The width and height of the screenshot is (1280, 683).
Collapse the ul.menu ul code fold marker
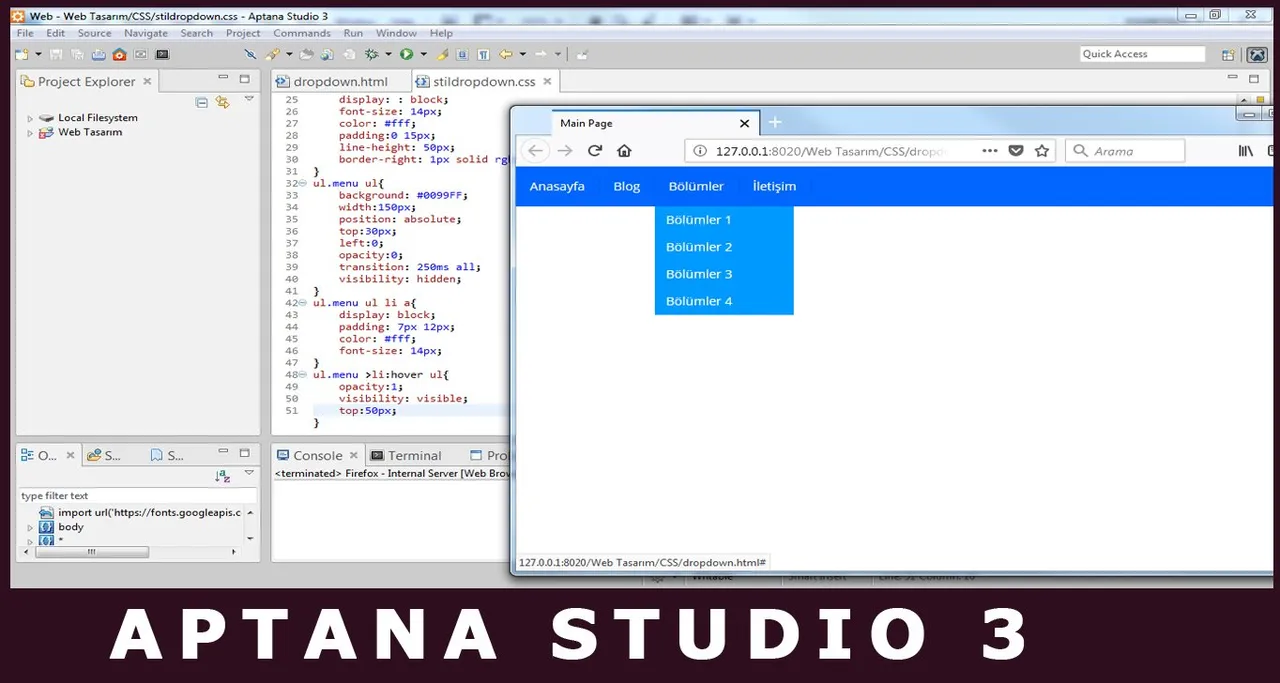[x=302, y=184]
